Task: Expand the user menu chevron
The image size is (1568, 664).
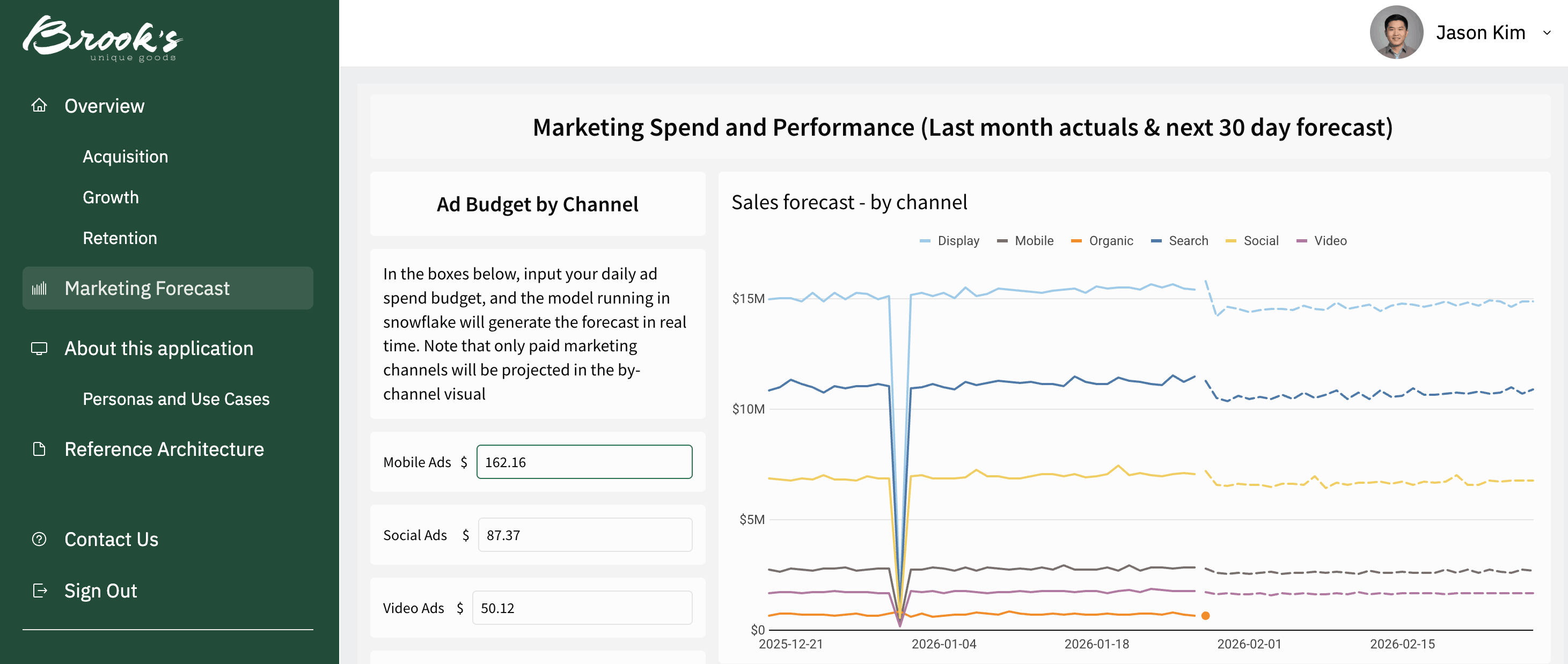Action: 1547,32
